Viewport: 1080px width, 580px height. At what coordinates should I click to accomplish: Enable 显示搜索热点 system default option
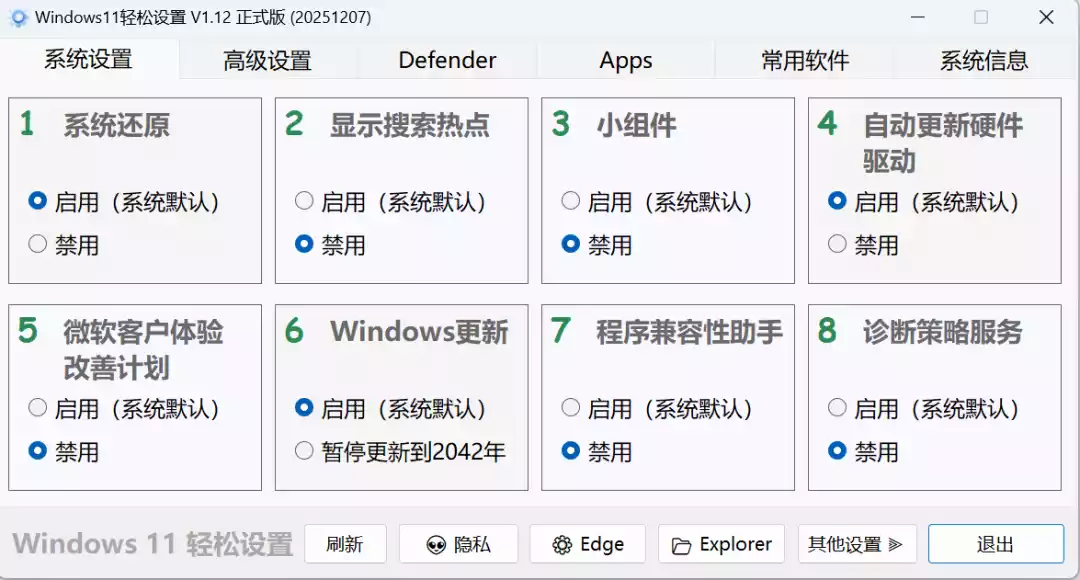coord(304,202)
